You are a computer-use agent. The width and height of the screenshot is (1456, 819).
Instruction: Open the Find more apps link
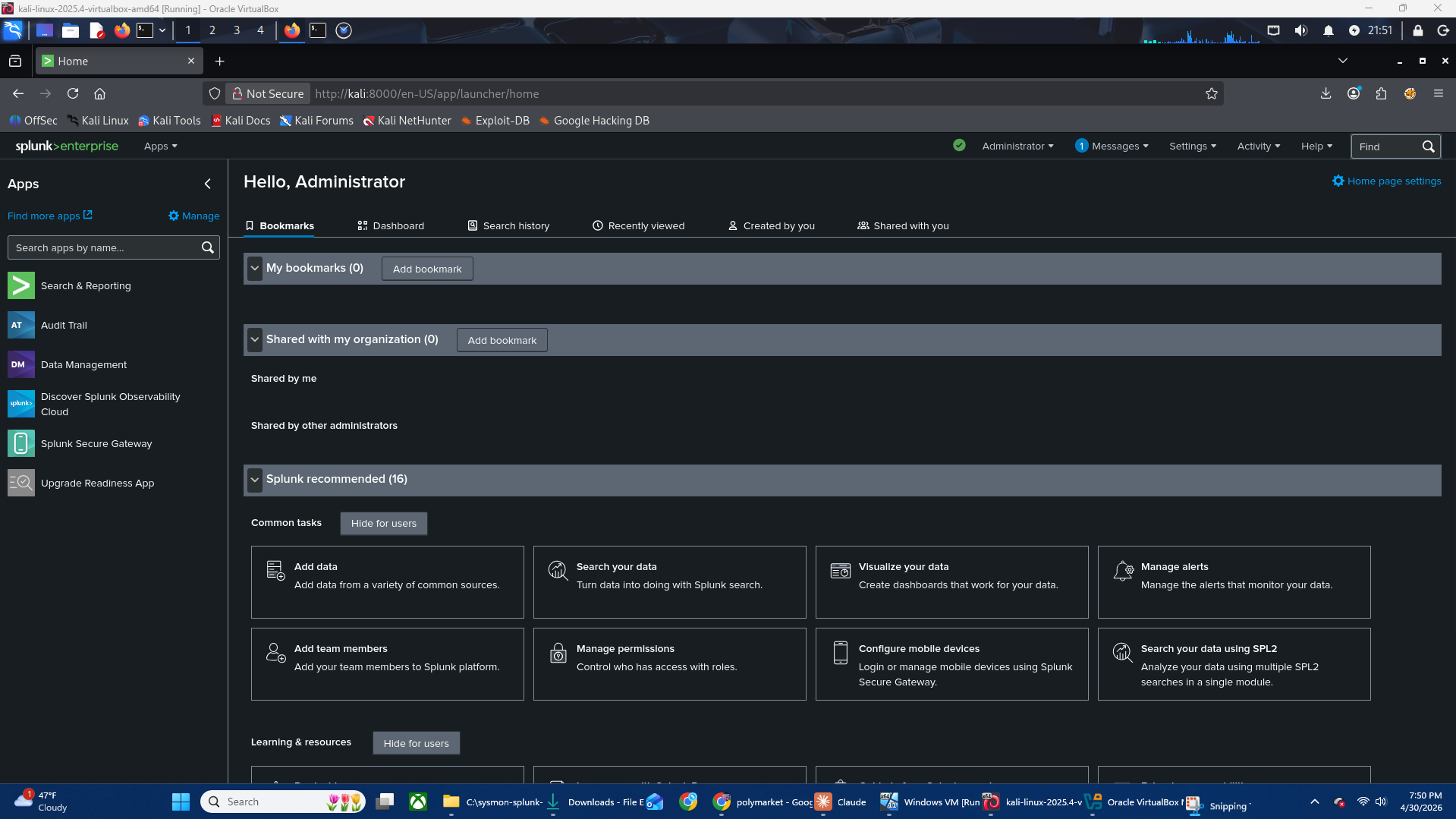(x=50, y=216)
